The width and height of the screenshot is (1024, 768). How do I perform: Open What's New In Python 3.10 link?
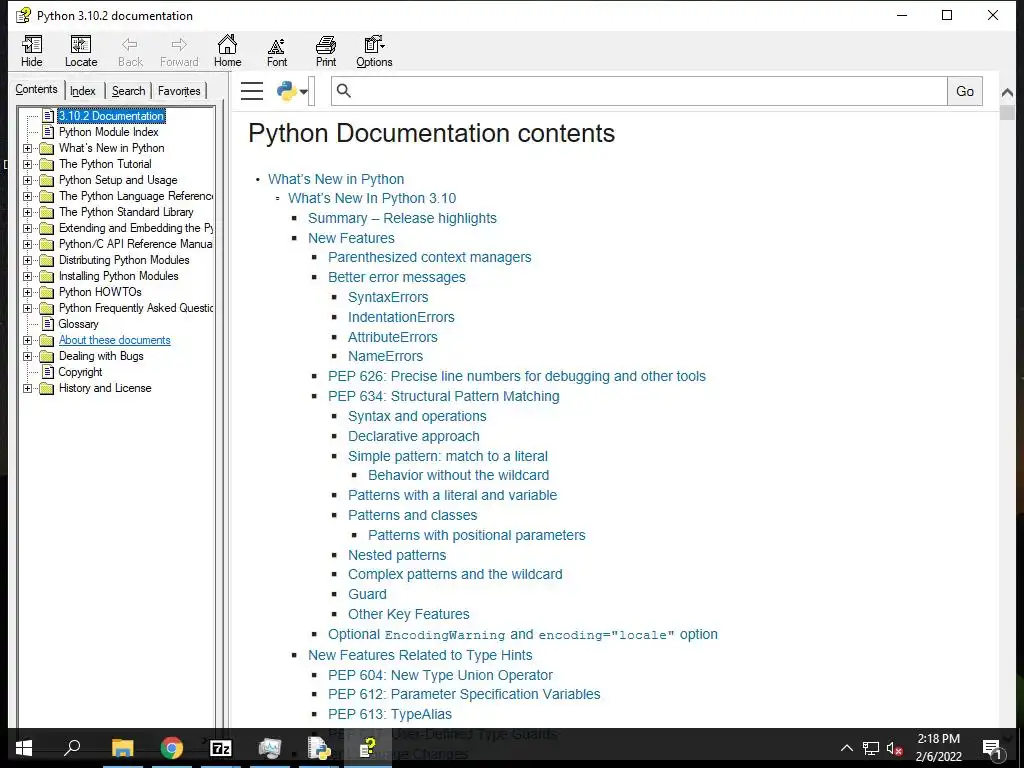pos(372,199)
